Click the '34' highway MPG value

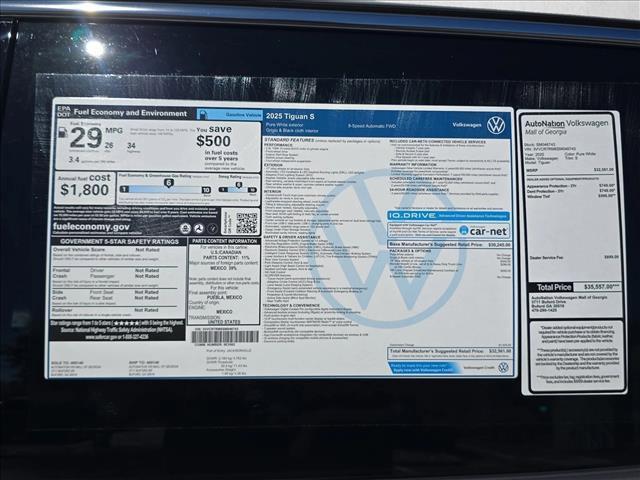pyautogui.click(x=131, y=145)
